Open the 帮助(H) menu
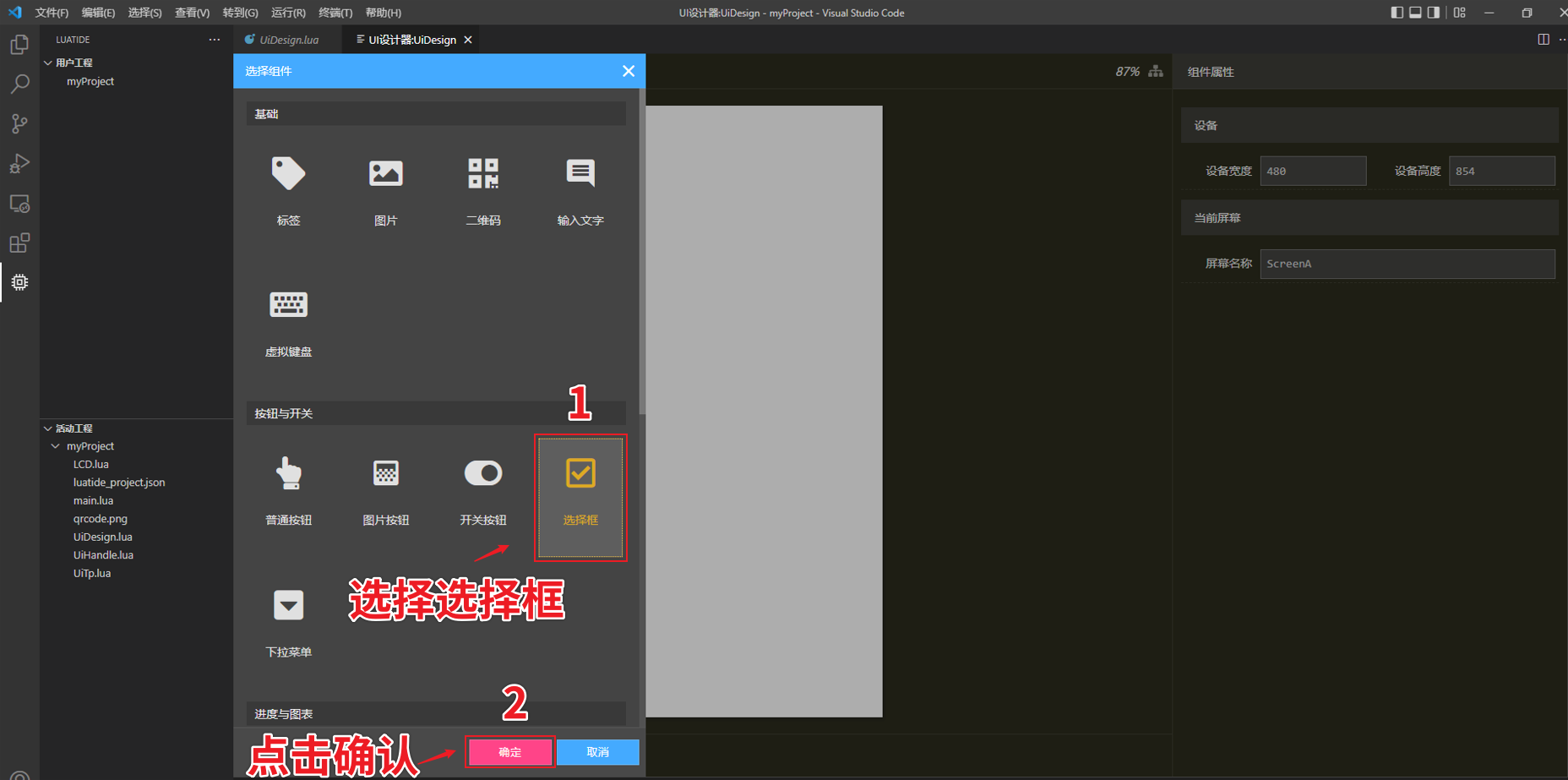 [384, 13]
